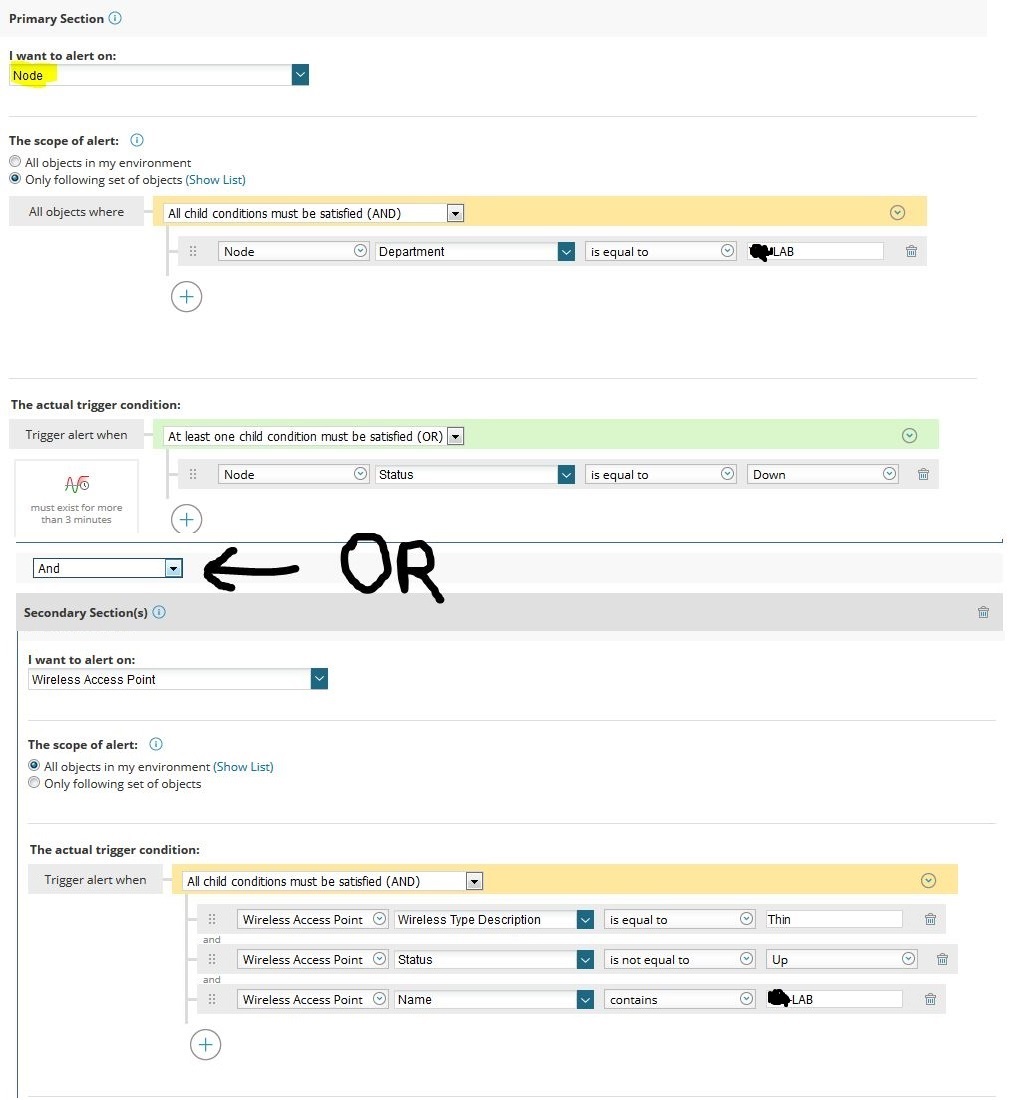This screenshot has height=1100, width=1032.
Task: Delete the Node Department scope condition
Action: pyautogui.click(x=911, y=251)
